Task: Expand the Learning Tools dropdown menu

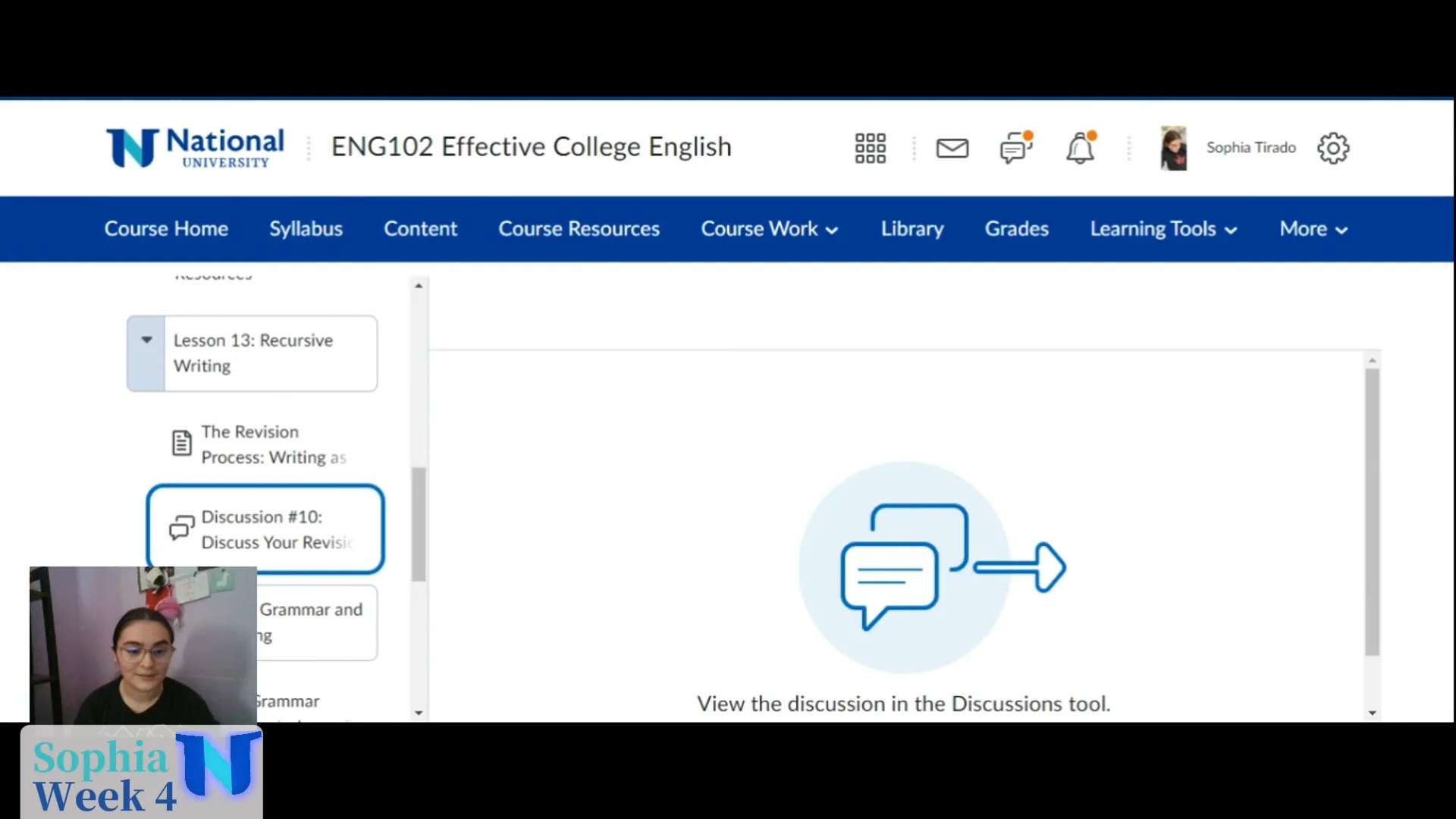Action: [x=1163, y=229]
